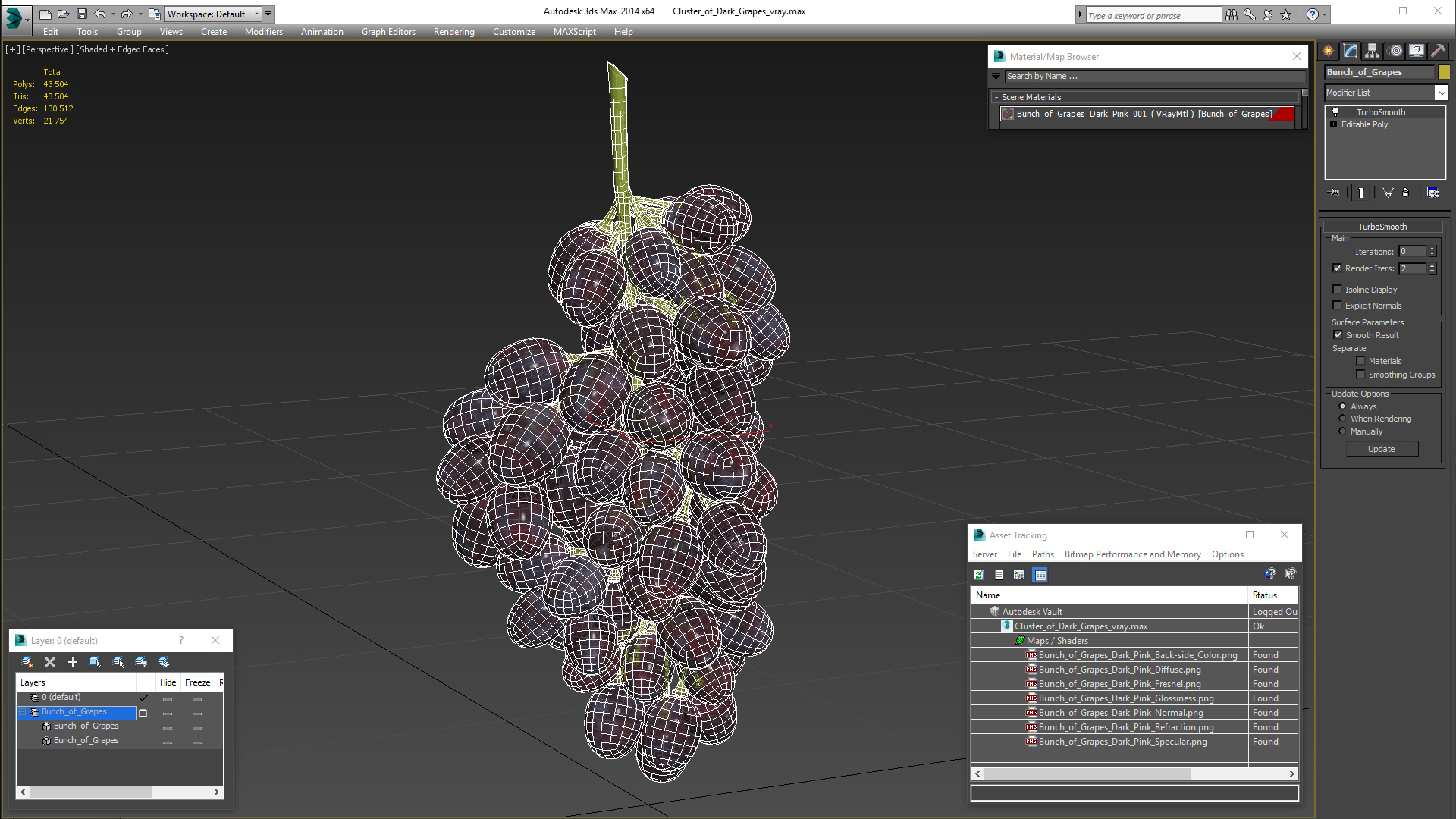Click the Redo arrow icon
Viewport: 1456px width, 819px height.
pyautogui.click(x=127, y=14)
